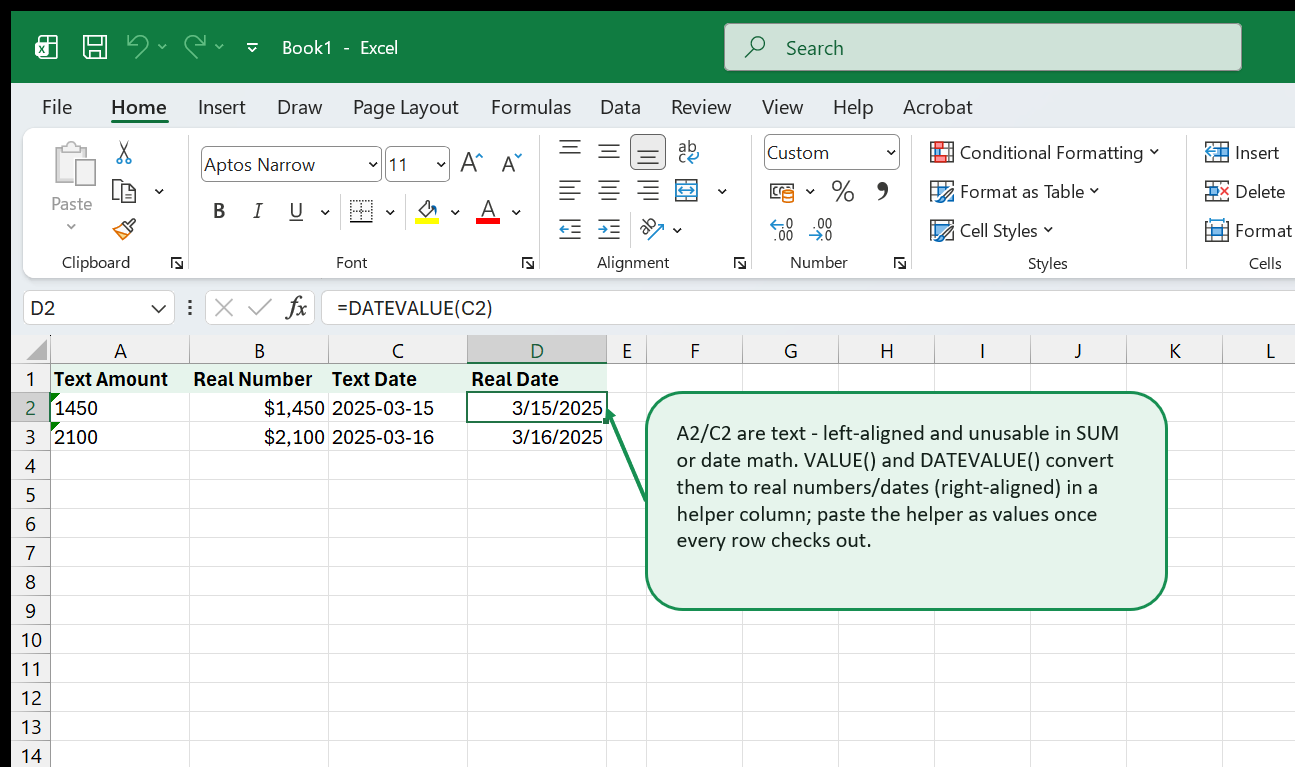Click the Middle Align icon
The image size is (1295, 767).
click(609, 152)
